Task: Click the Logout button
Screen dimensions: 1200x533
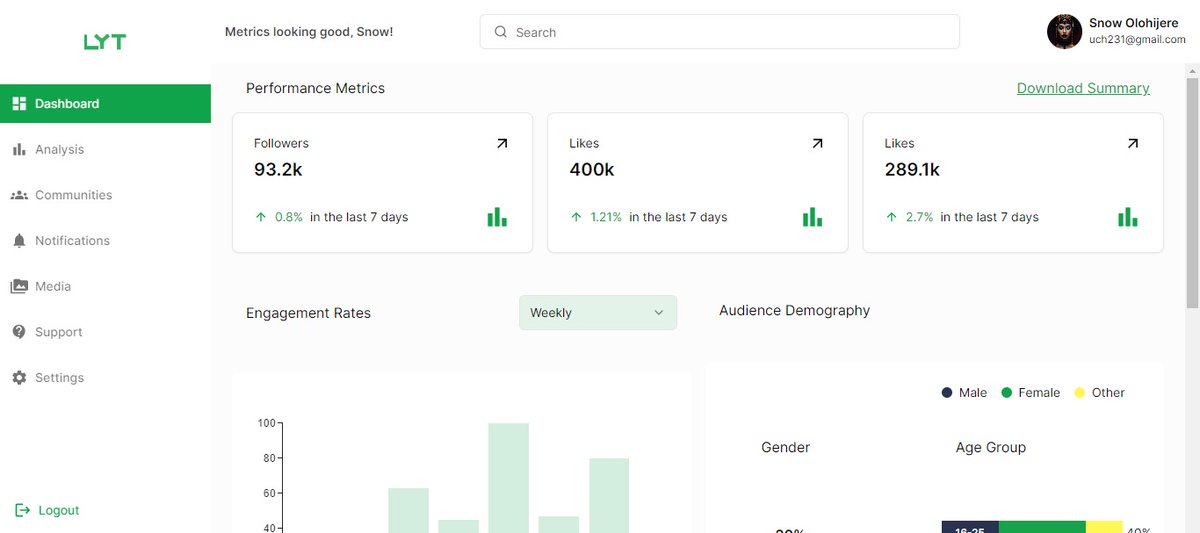Action: click(x=47, y=510)
